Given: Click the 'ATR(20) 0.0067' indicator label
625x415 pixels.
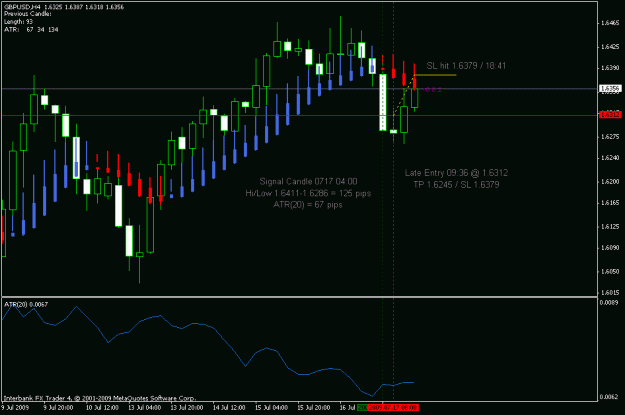Looking at the screenshot, I should (x=26, y=305).
